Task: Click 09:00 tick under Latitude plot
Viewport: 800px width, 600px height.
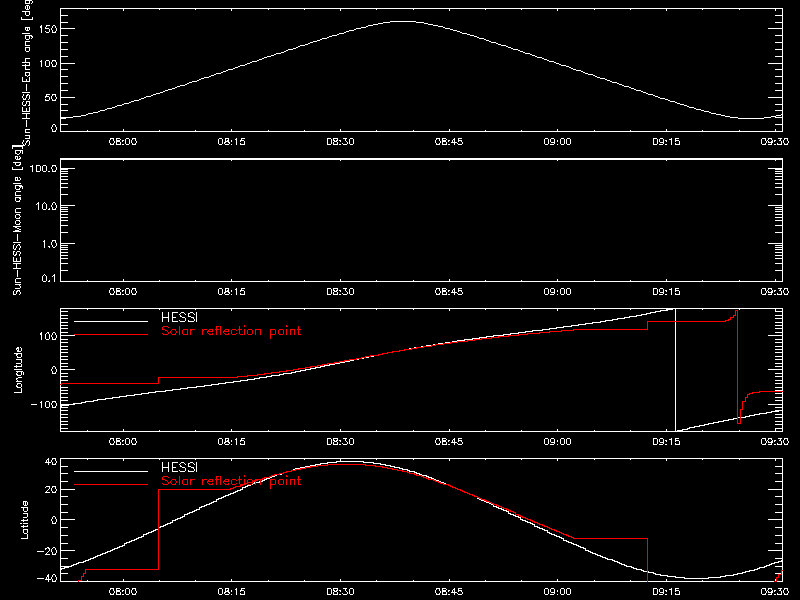Action: coord(558,592)
